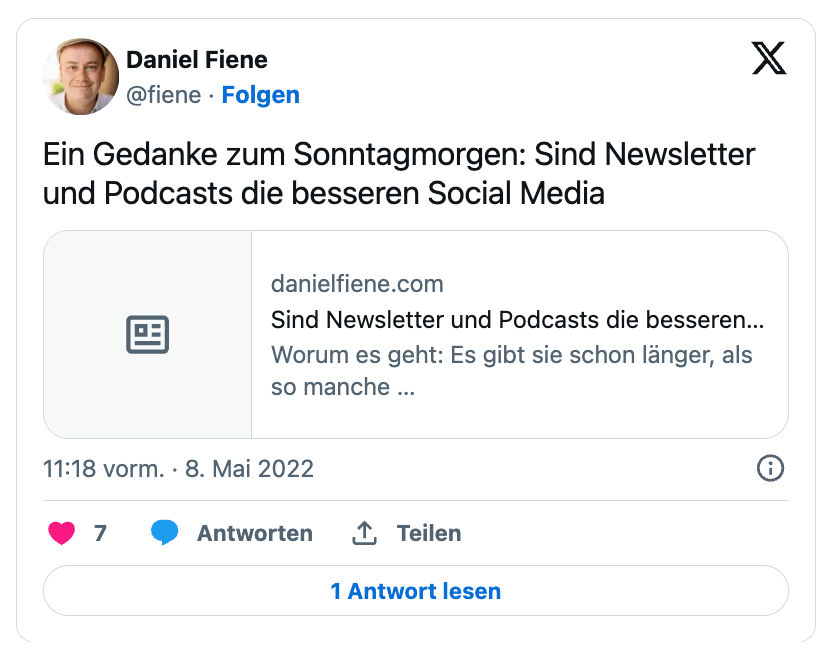Click the Teilen label
This screenshot has height=656, width=838.
point(429,533)
